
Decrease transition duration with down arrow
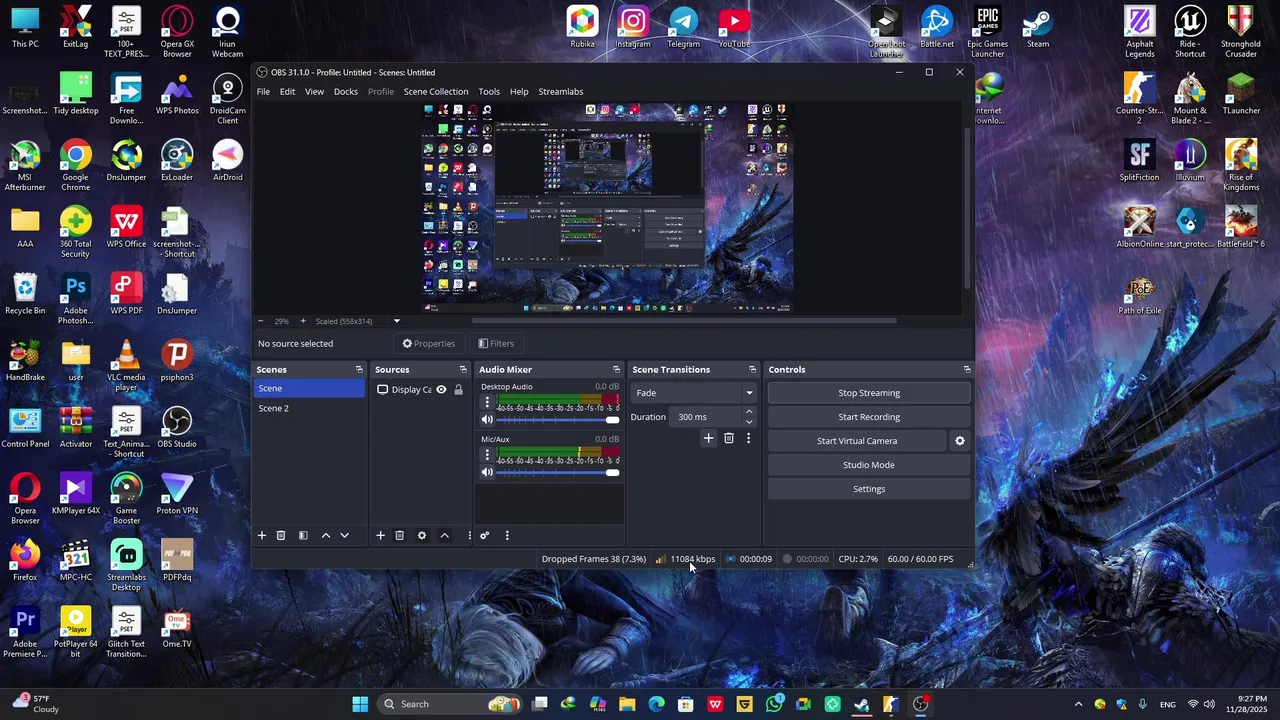749,422
